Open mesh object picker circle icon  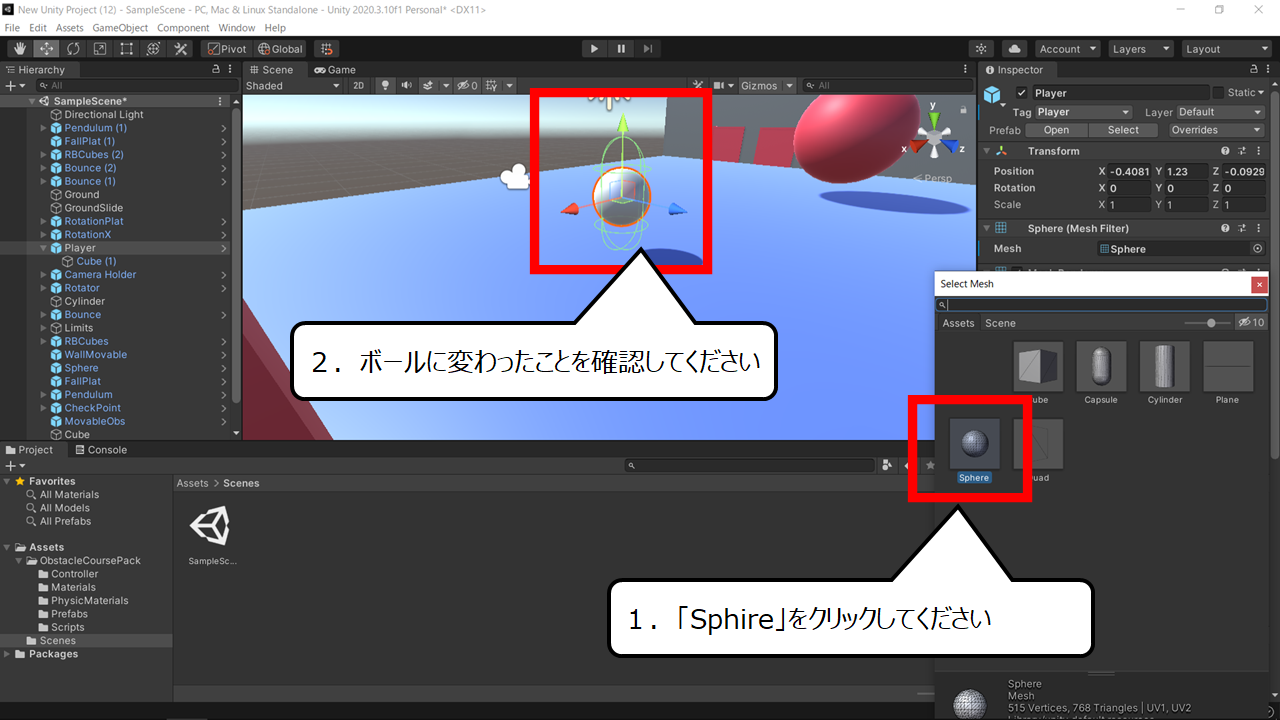1258,249
